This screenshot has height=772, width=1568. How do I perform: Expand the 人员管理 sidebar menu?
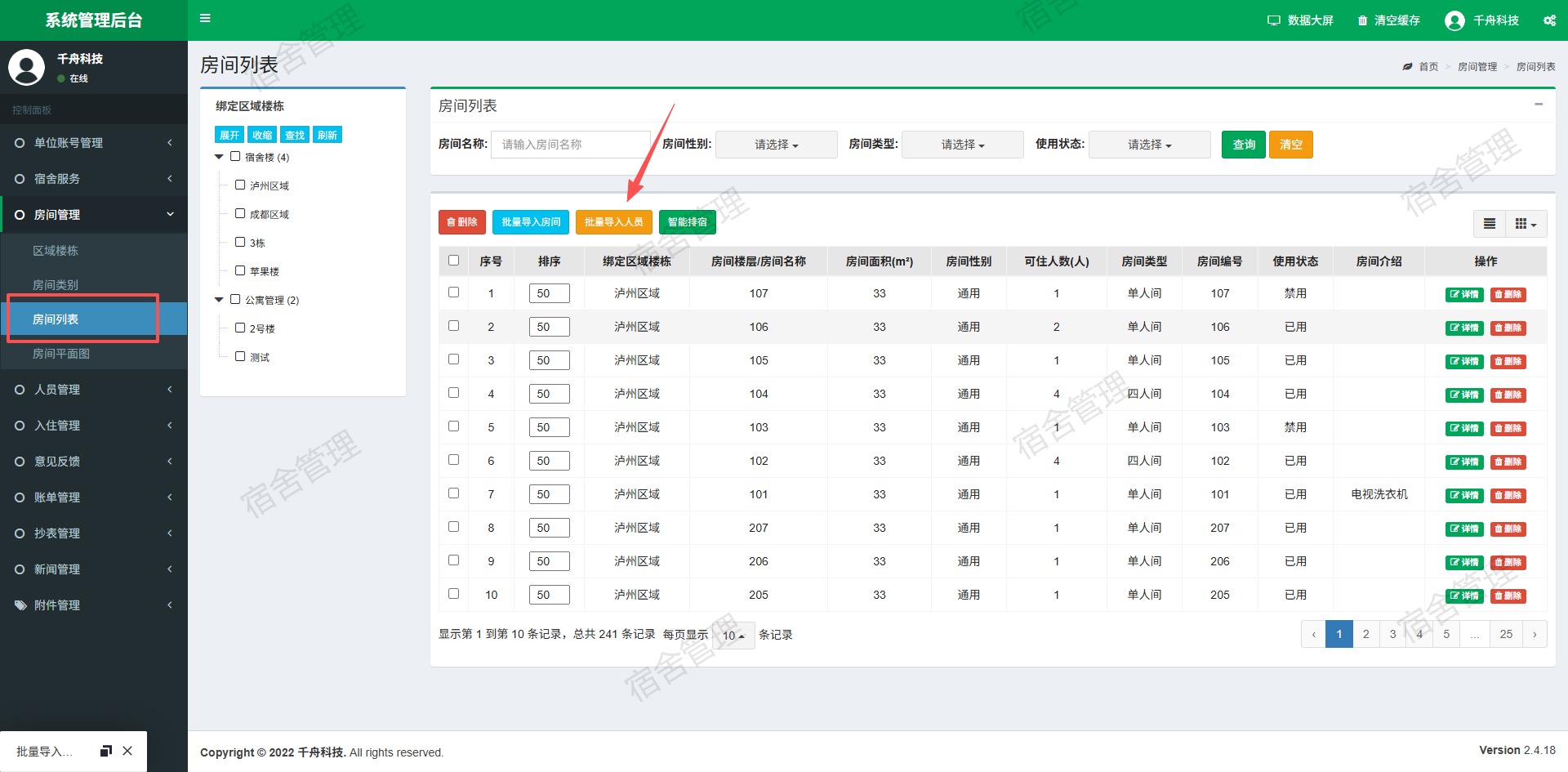coord(94,390)
